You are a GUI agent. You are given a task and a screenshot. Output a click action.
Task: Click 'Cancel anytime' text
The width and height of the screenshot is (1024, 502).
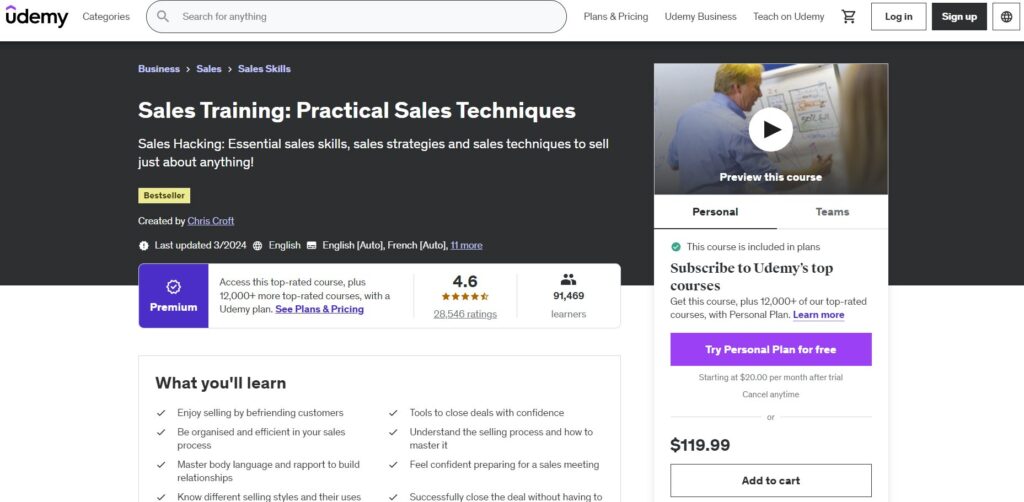pos(771,394)
